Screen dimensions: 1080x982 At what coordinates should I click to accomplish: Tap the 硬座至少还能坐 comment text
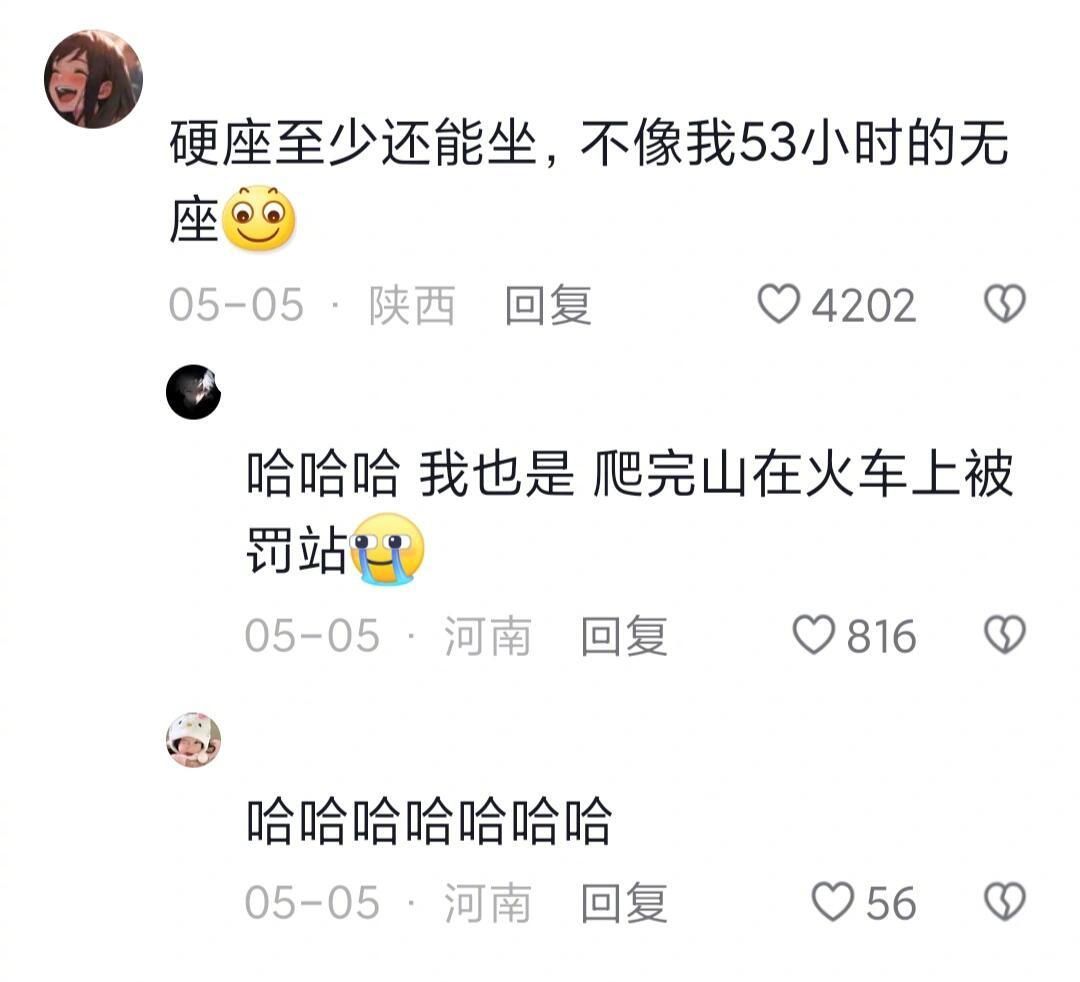click(589, 181)
